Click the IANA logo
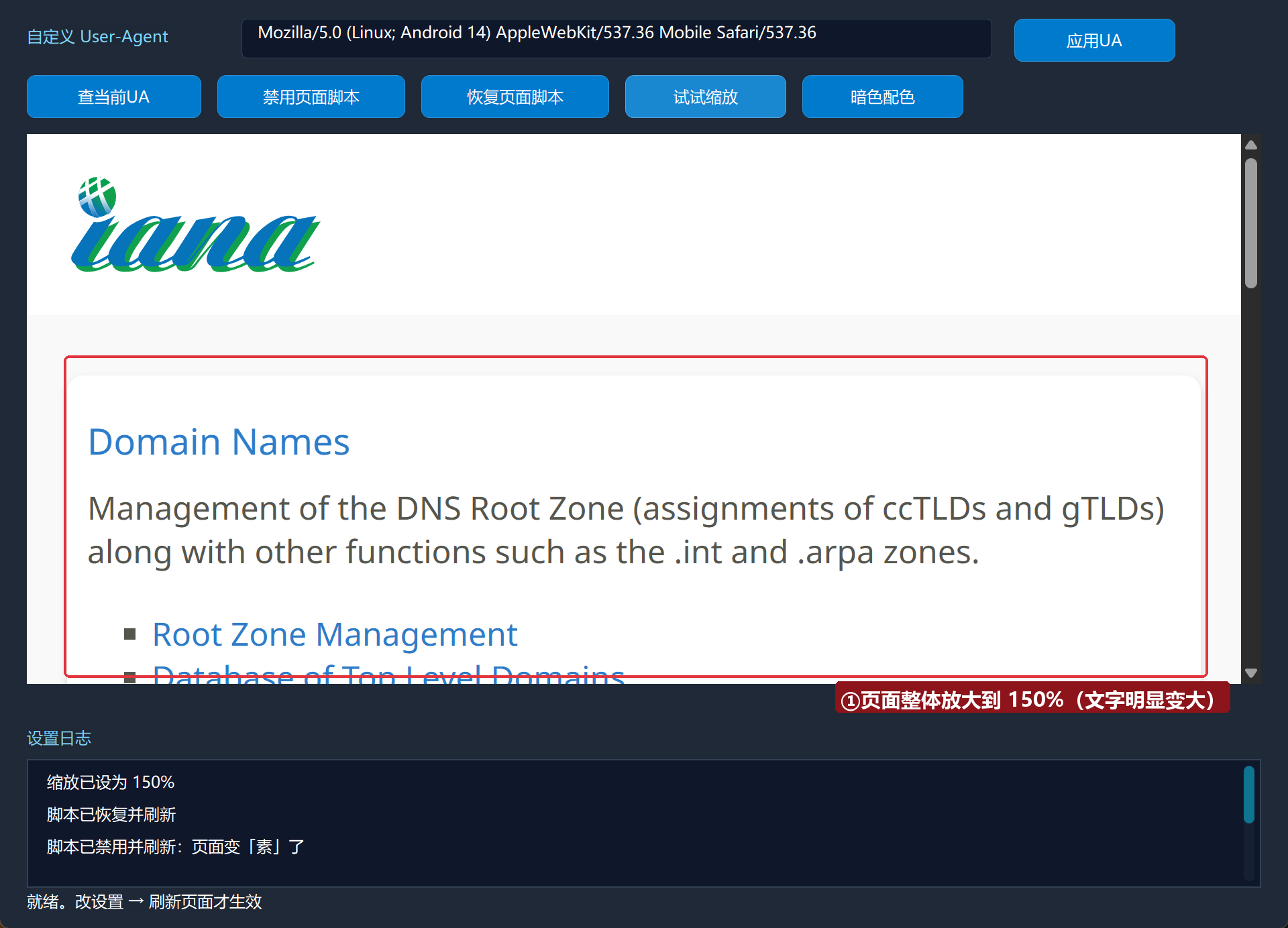The width and height of the screenshot is (1288, 928). pos(195,225)
